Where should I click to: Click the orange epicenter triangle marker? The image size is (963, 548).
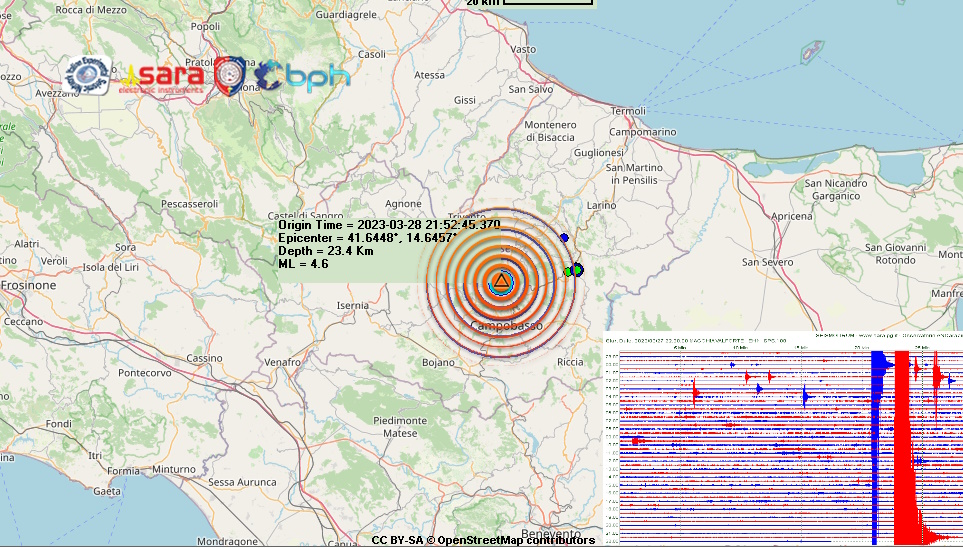click(x=500, y=283)
